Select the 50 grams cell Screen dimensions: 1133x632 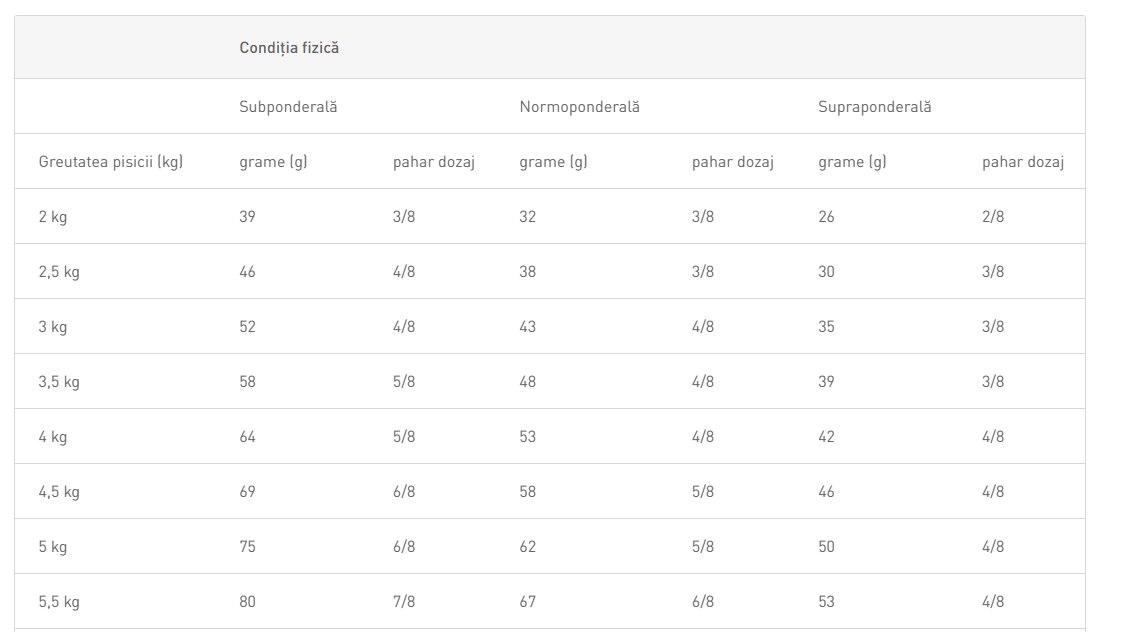826,546
